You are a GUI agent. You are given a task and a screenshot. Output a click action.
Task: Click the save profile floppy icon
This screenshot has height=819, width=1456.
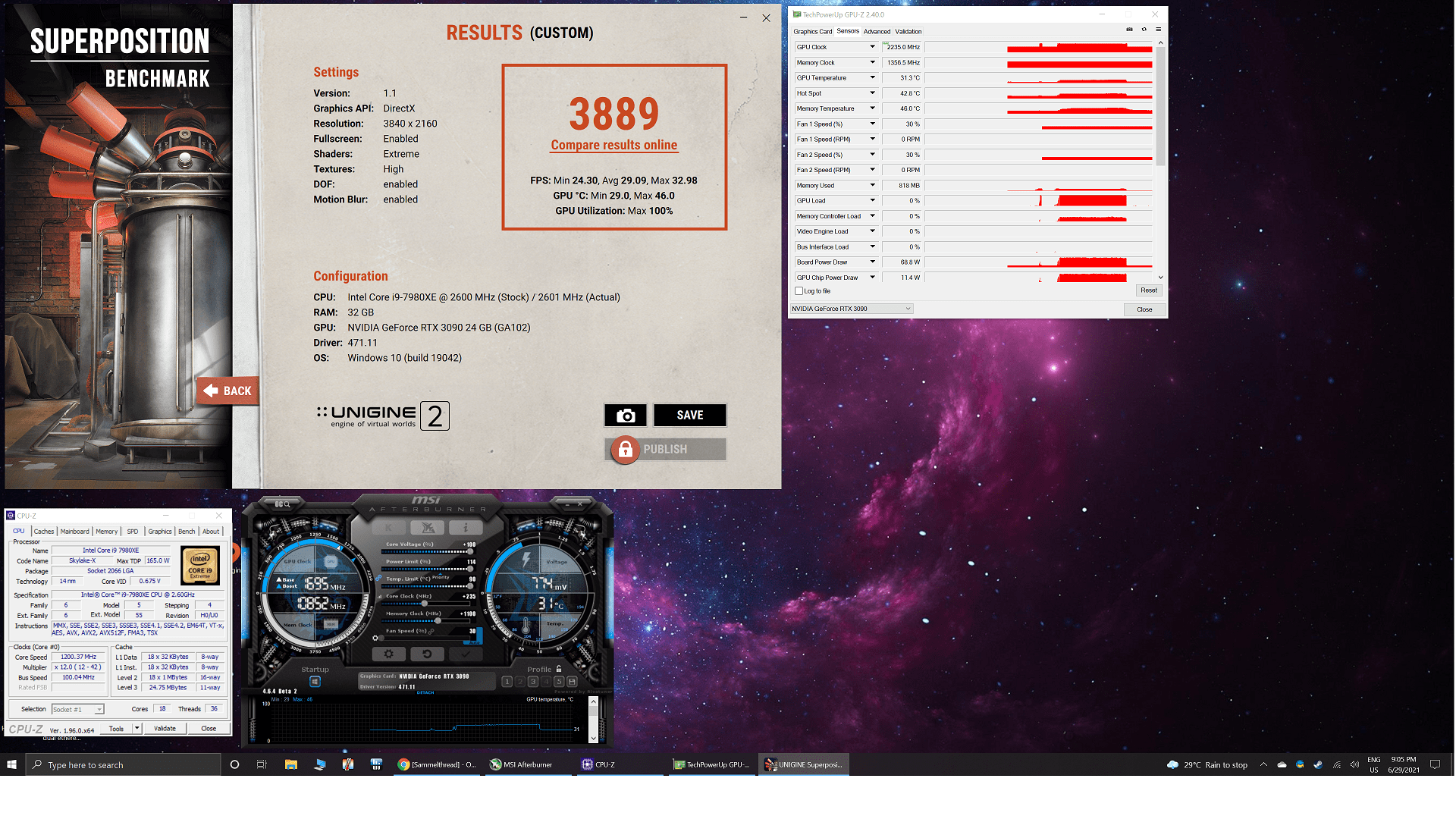pos(572,682)
